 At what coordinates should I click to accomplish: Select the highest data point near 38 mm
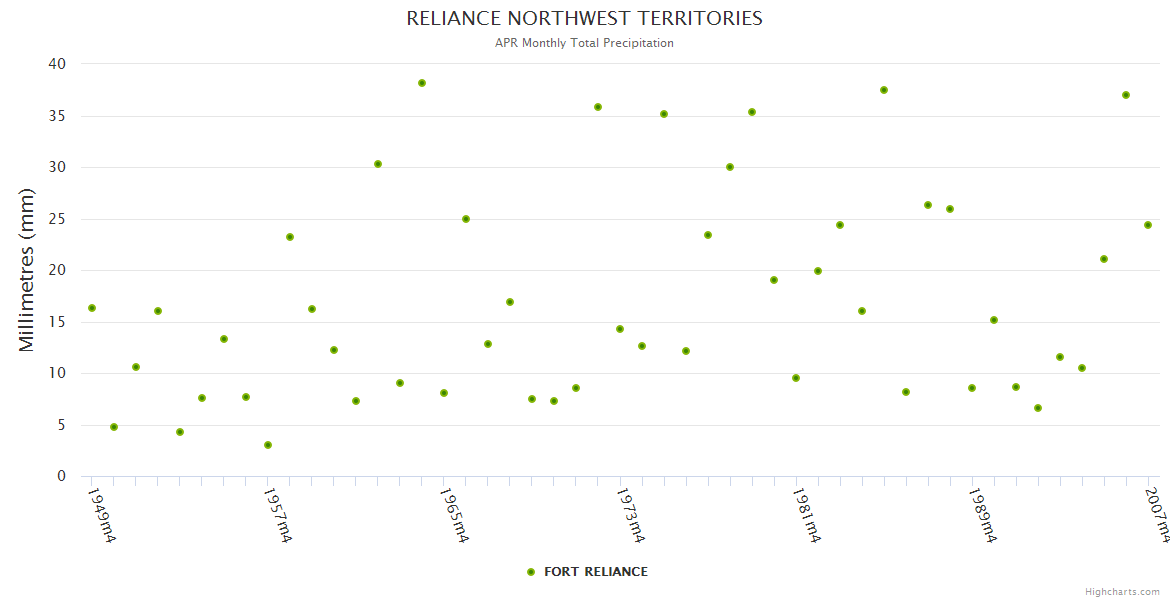(422, 83)
